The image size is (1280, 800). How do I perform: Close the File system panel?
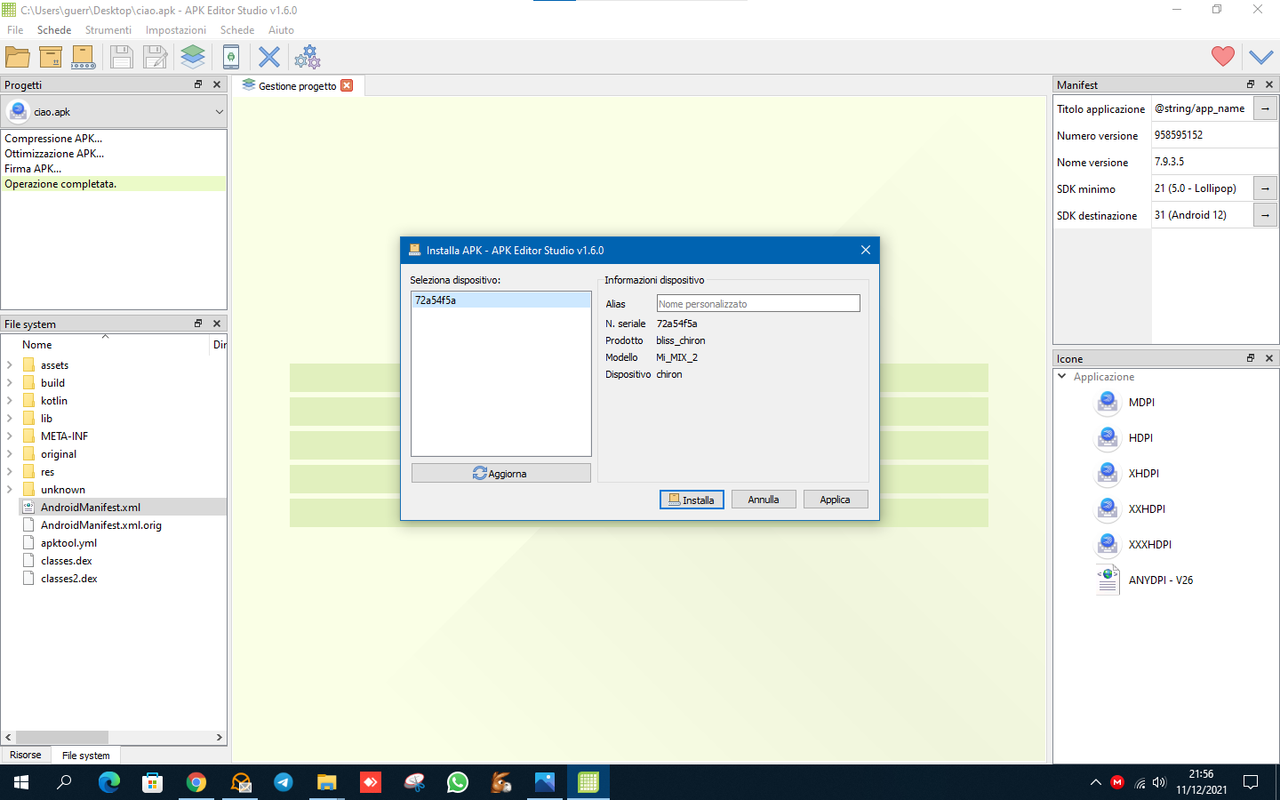[217, 324]
